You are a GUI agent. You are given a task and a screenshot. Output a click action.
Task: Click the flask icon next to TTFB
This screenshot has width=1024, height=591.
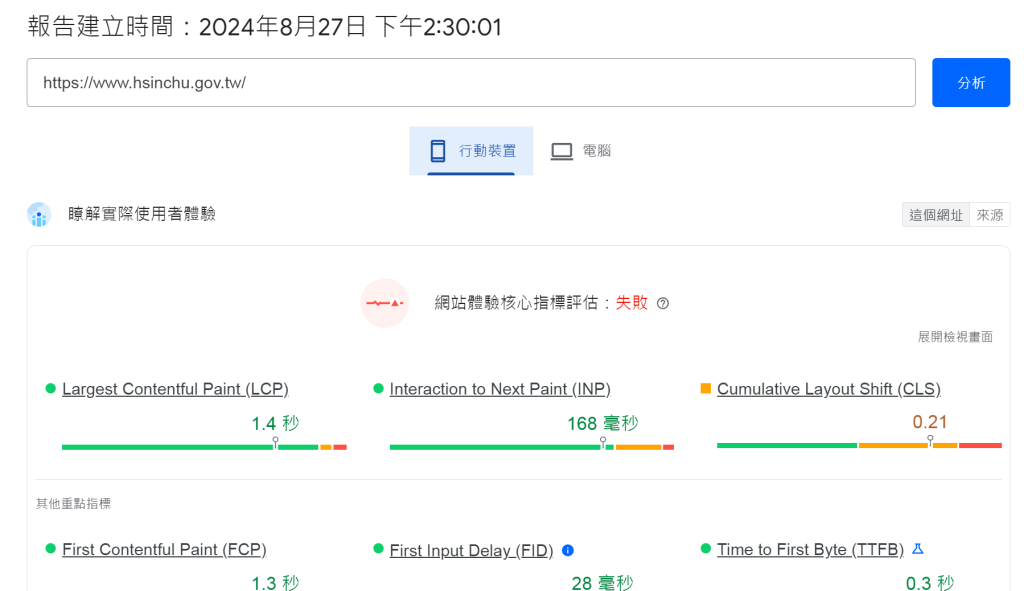[918, 549]
